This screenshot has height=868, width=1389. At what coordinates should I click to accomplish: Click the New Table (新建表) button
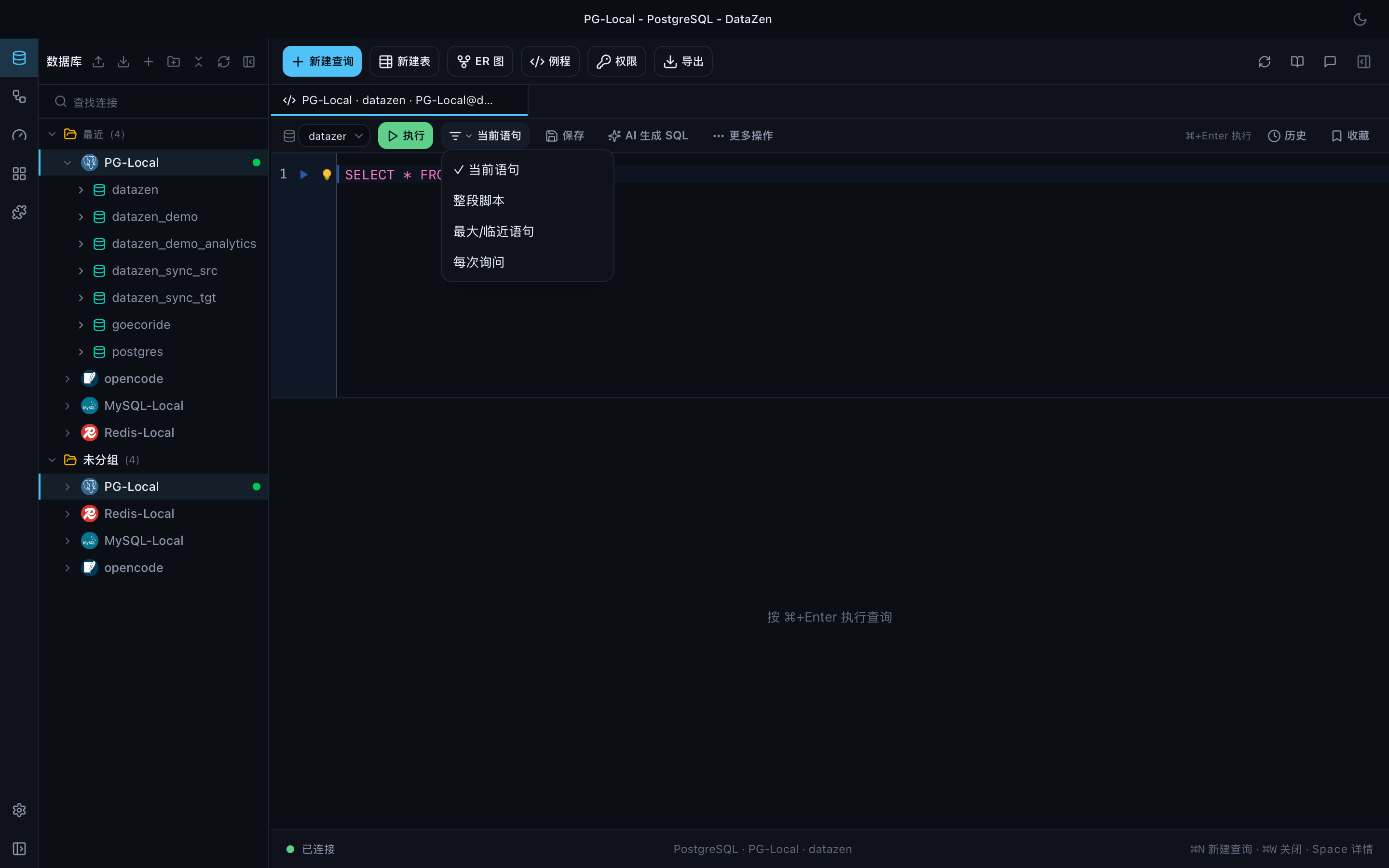pos(404,61)
